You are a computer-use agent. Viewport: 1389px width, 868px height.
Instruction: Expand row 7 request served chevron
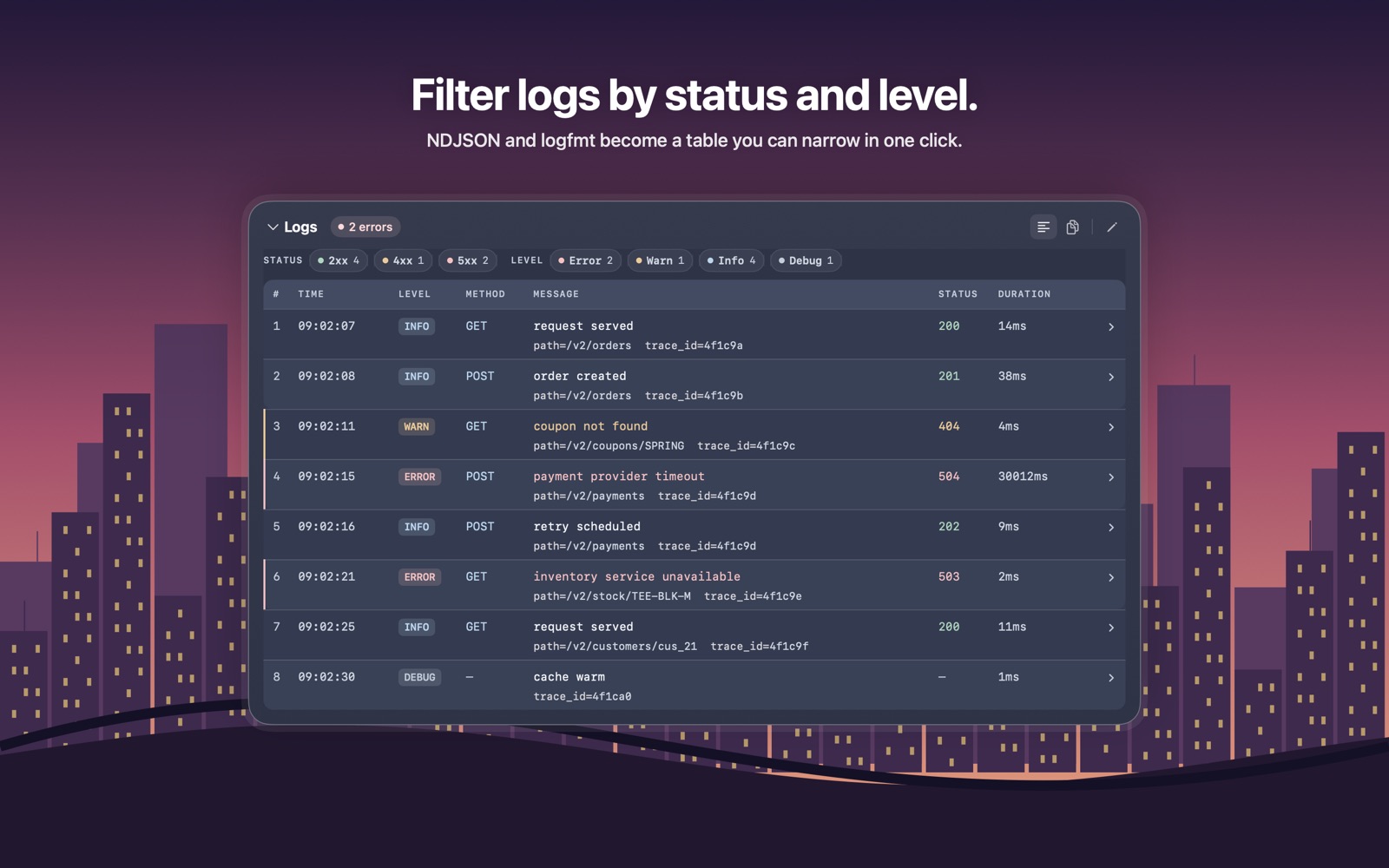pyautogui.click(x=1111, y=628)
